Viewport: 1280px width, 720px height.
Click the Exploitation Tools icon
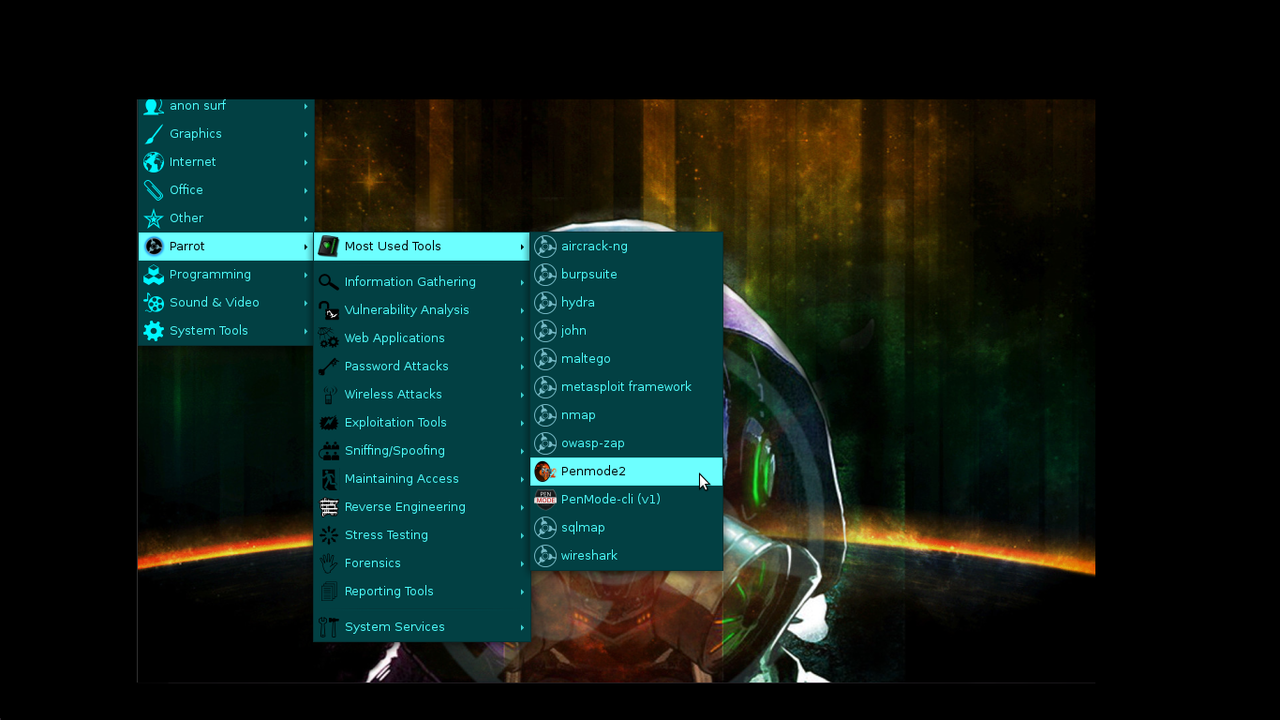(328, 422)
